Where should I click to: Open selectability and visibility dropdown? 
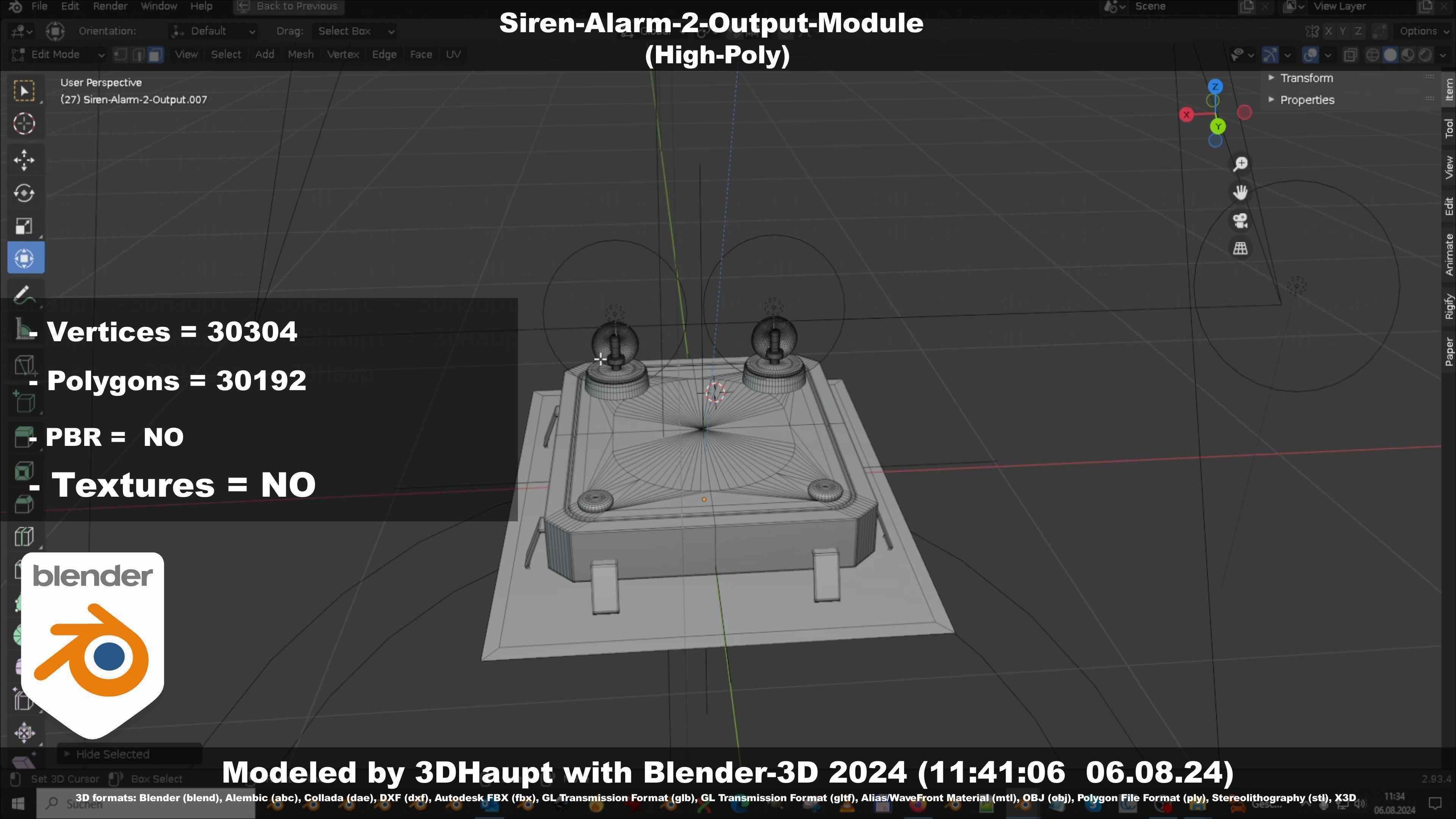1243,55
